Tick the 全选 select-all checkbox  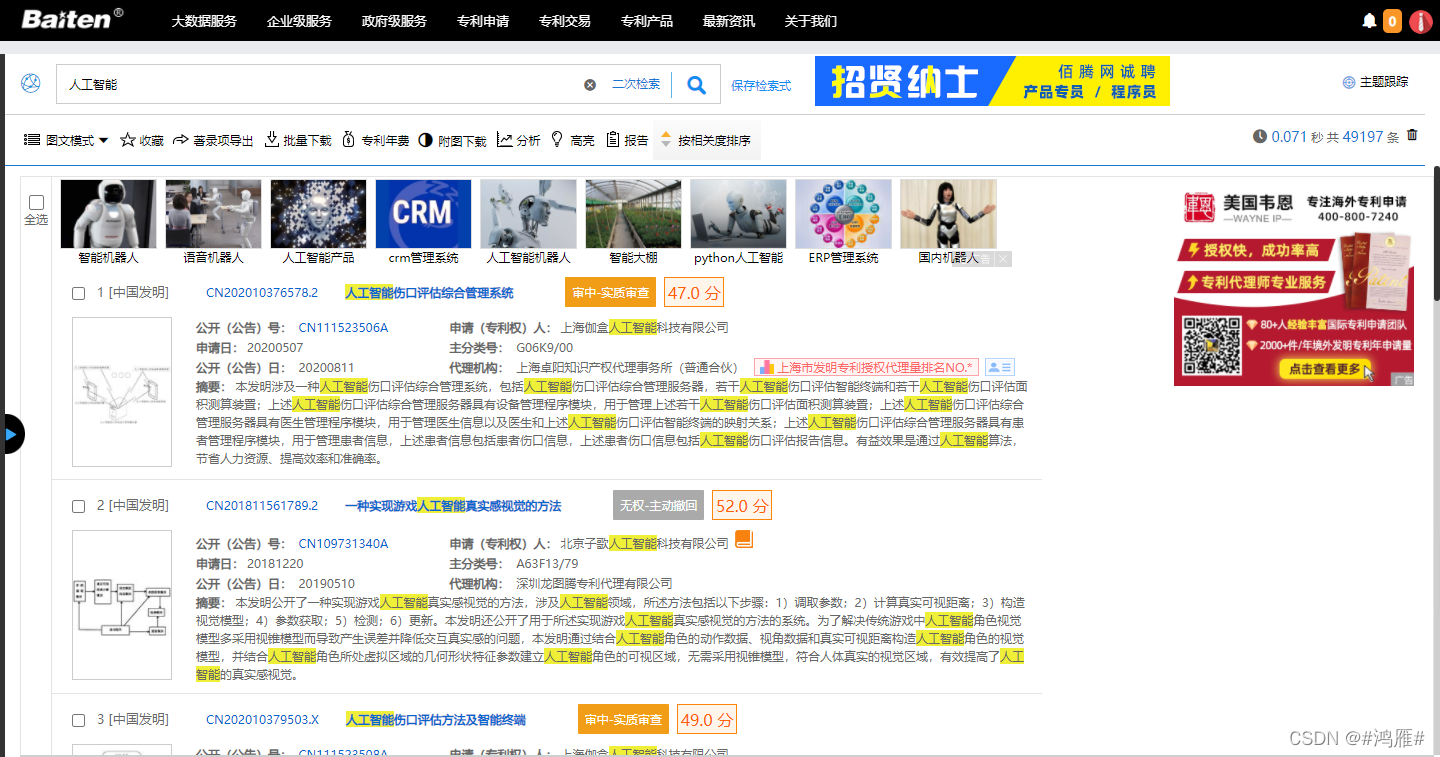(x=36, y=201)
